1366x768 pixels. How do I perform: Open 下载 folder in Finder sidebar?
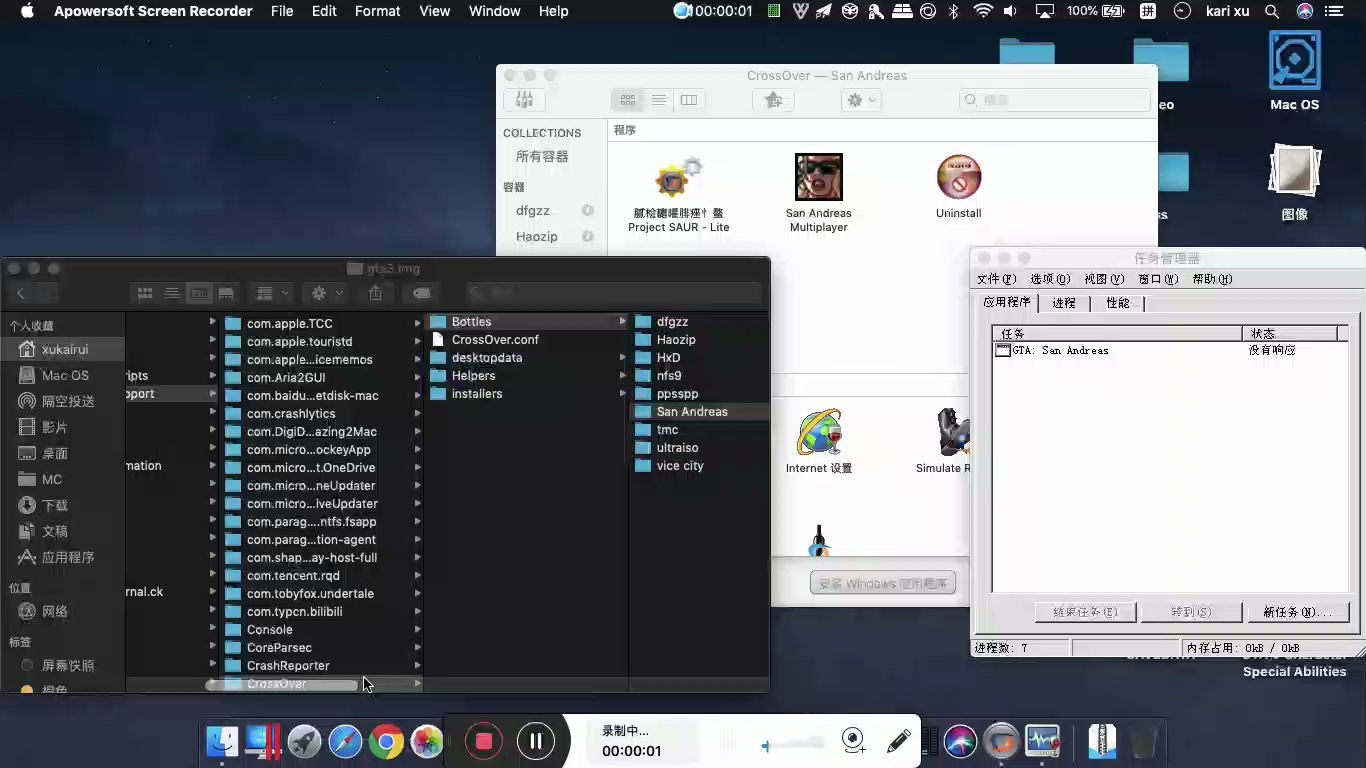(64, 506)
